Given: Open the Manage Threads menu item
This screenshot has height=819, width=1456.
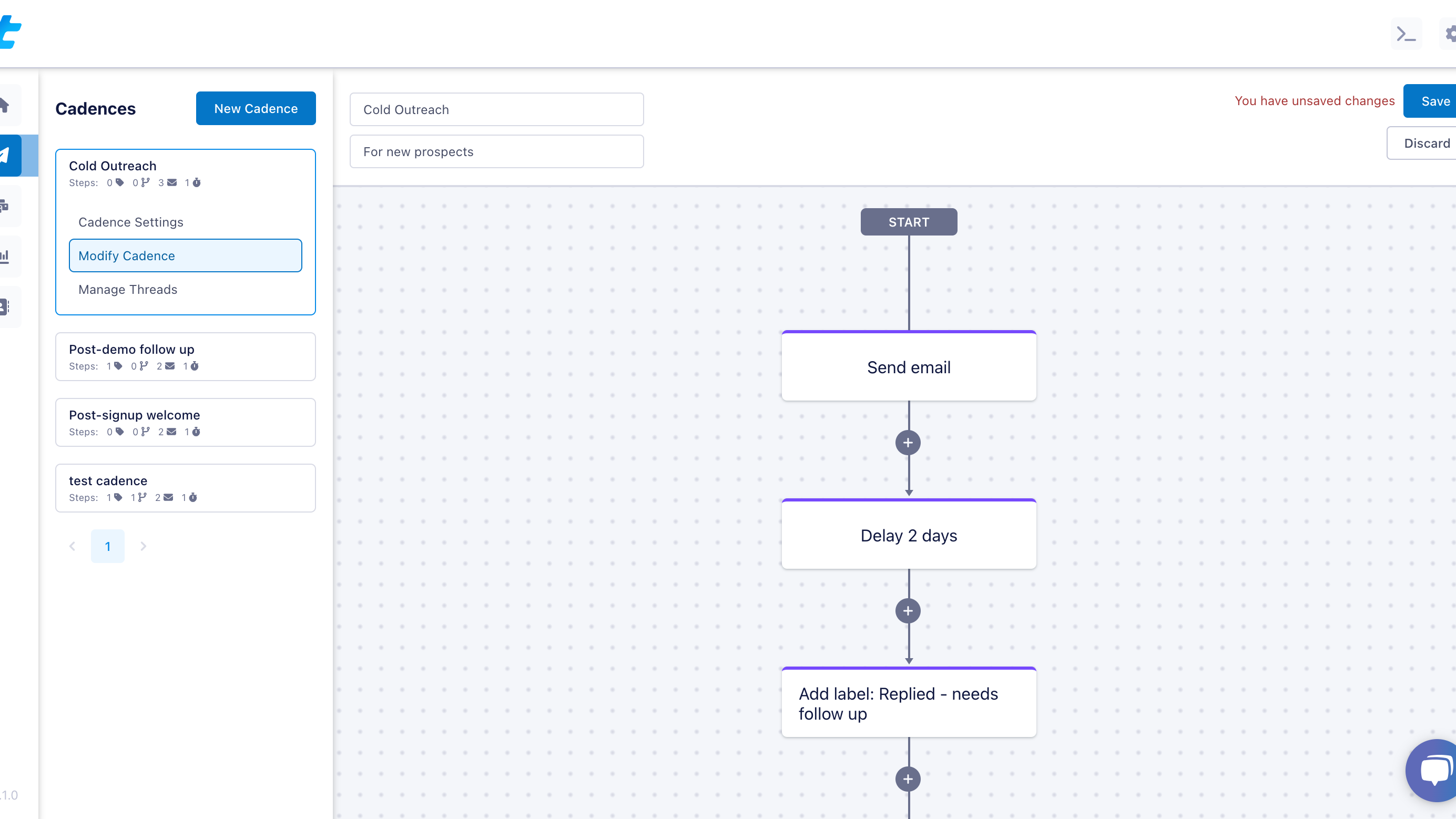Looking at the screenshot, I should [128, 290].
